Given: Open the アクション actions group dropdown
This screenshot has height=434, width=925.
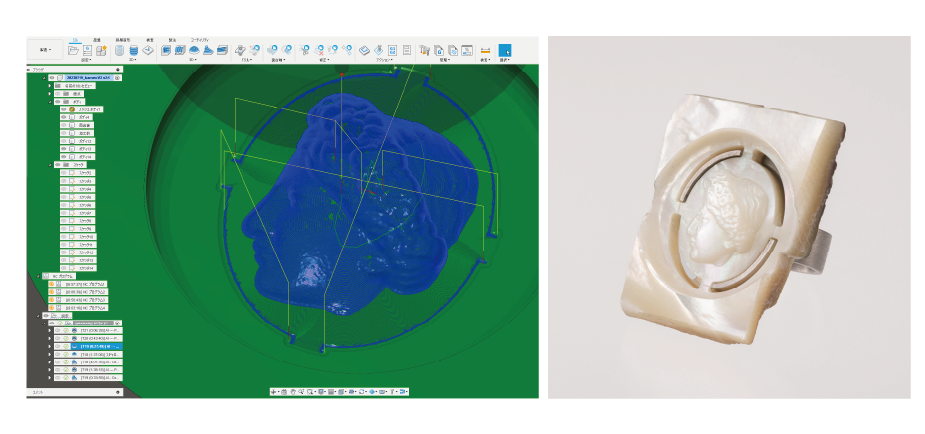Looking at the screenshot, I should pyautogui.click(x=384, y=60).
